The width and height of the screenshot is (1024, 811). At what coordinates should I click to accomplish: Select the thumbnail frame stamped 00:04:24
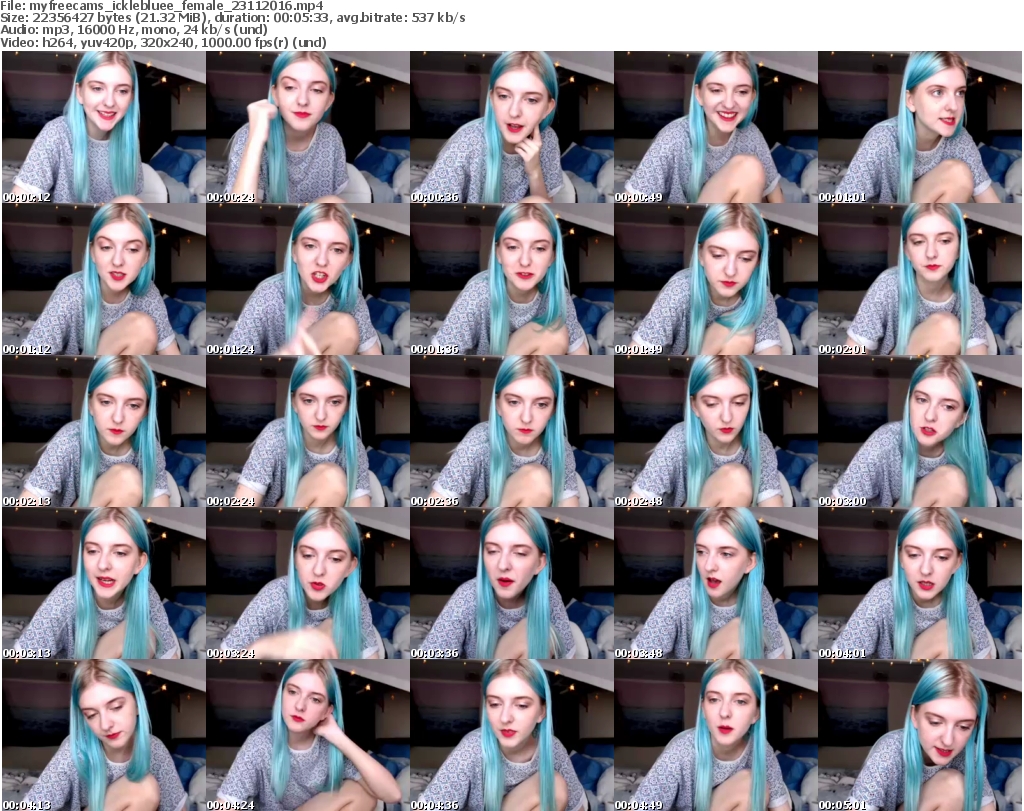tap(308, 735)
